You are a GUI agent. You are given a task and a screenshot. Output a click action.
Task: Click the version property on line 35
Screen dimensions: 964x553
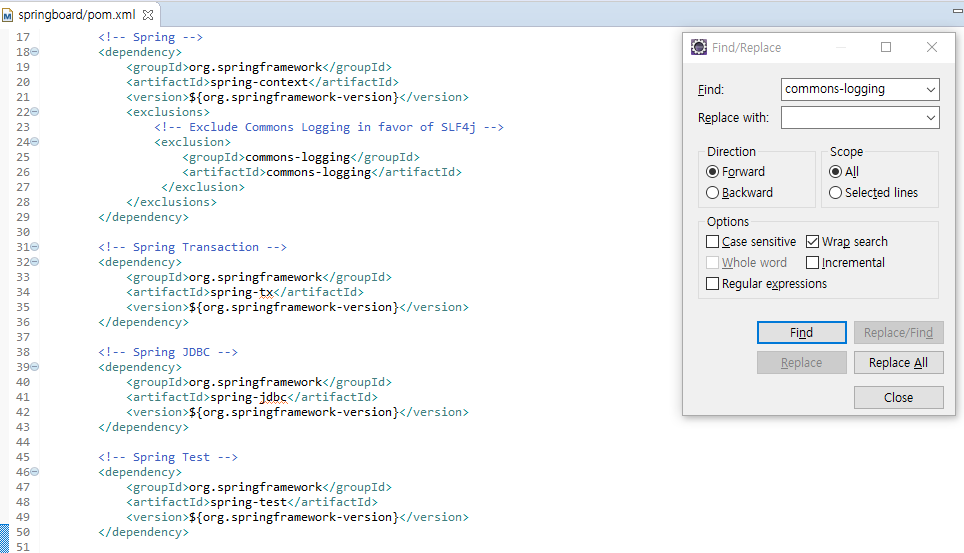tap(294, 307)
